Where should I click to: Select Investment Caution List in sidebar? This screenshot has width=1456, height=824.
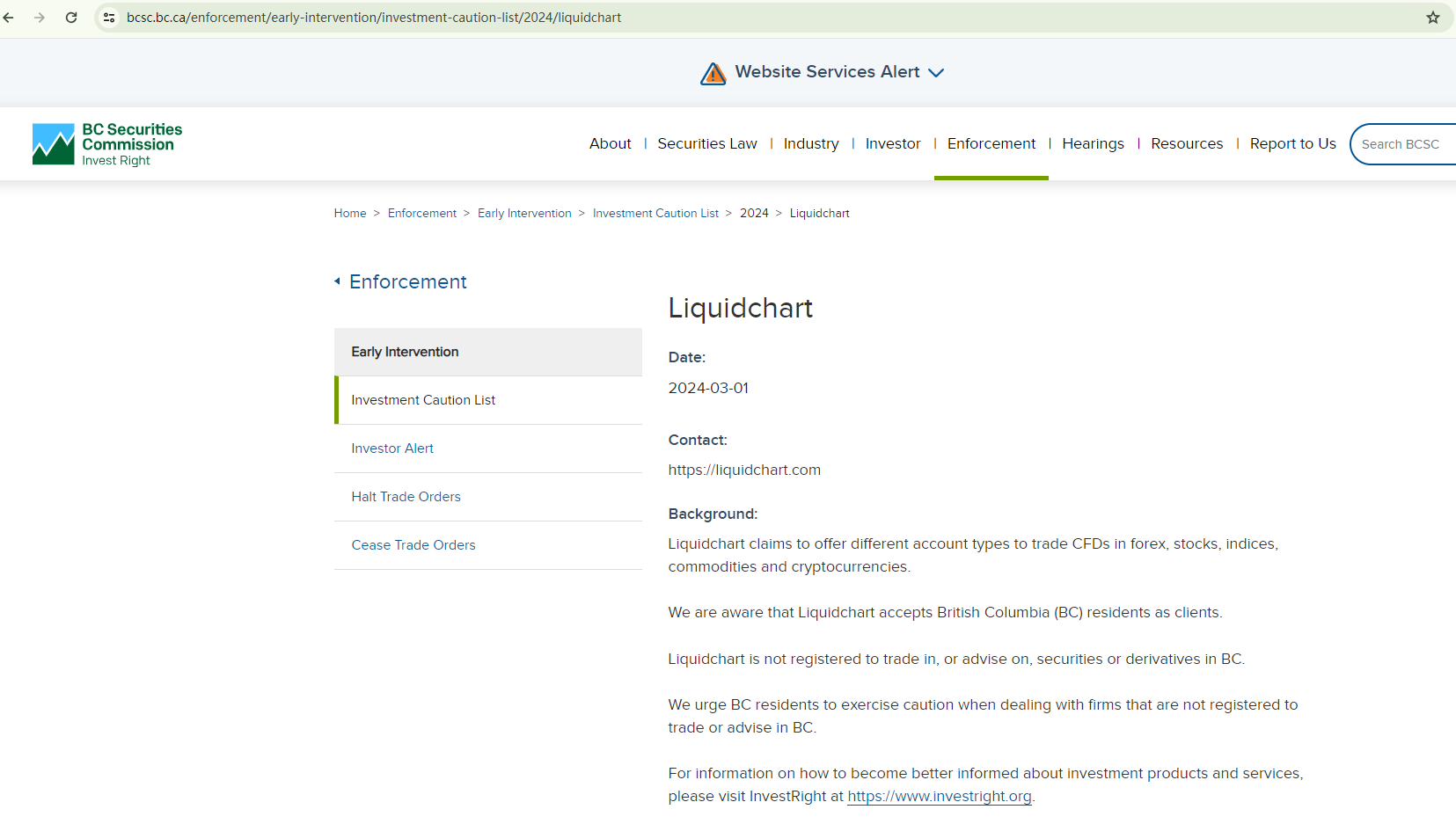(x=488, y=400)
